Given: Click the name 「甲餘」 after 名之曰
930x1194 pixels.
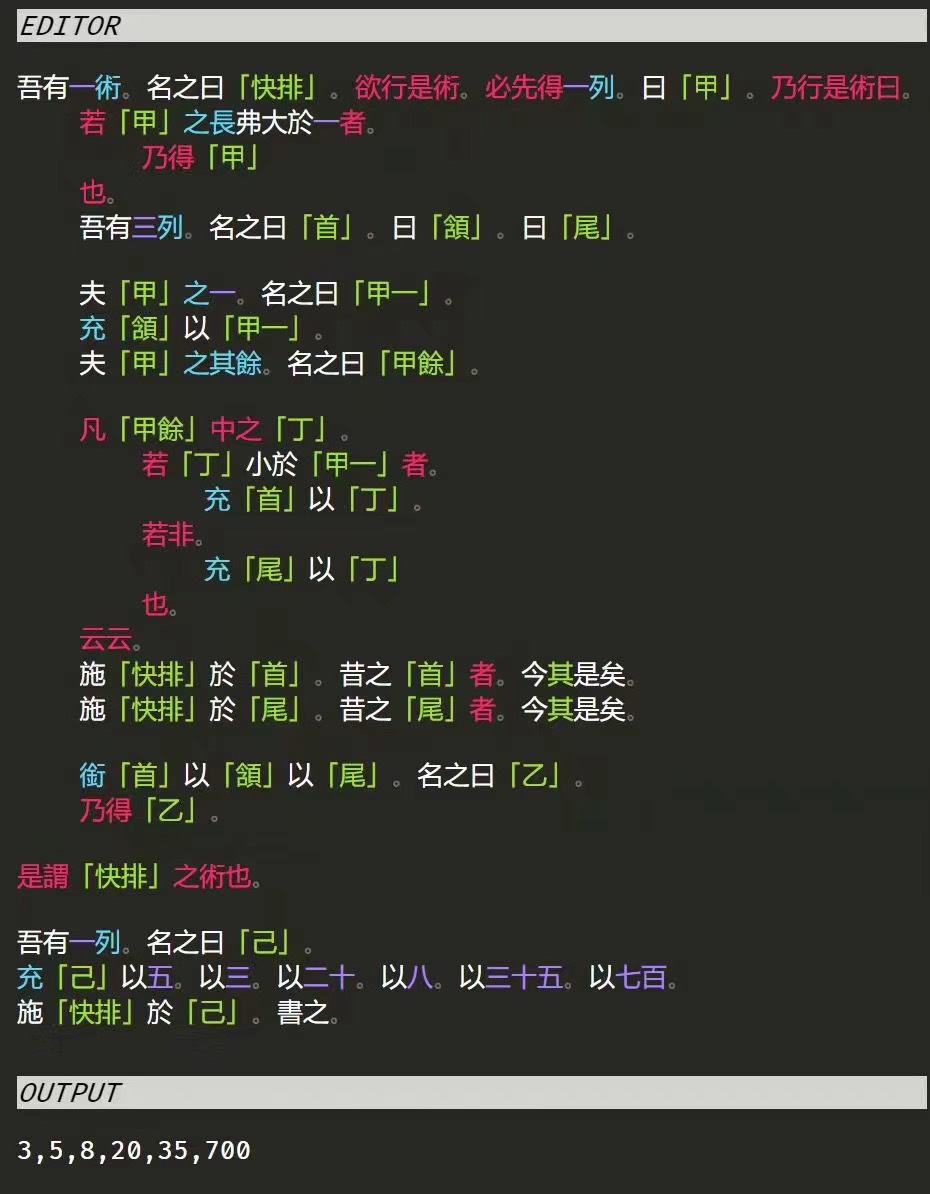Looking at the screenshot, I should tap(418, 363).
